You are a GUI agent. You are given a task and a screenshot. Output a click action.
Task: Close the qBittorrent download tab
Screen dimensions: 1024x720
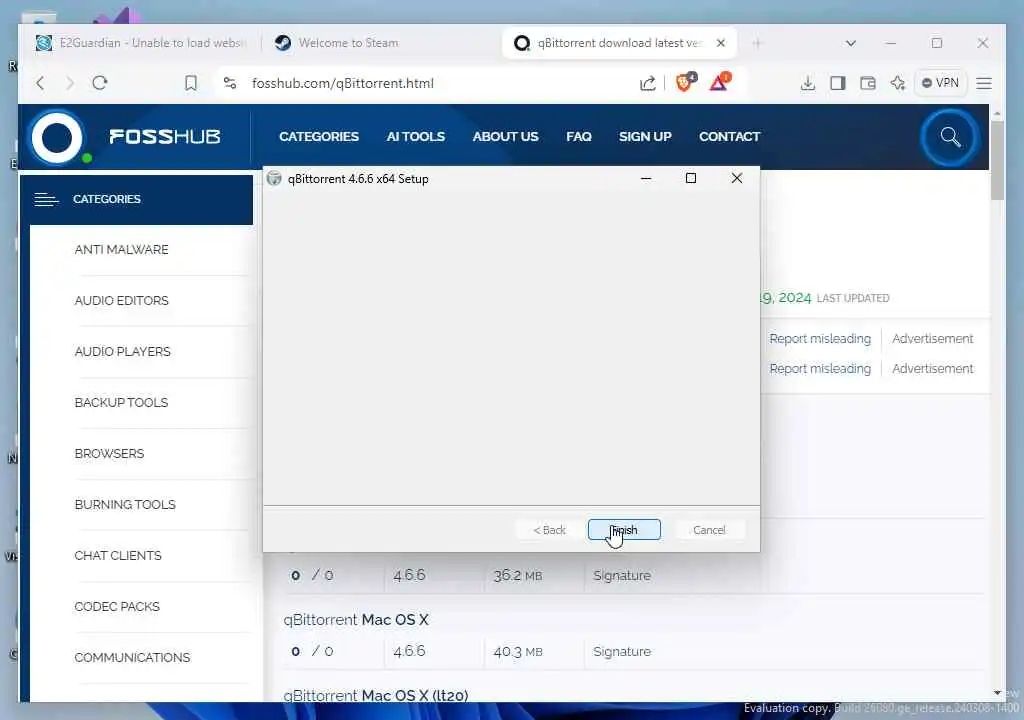[720, 43]
